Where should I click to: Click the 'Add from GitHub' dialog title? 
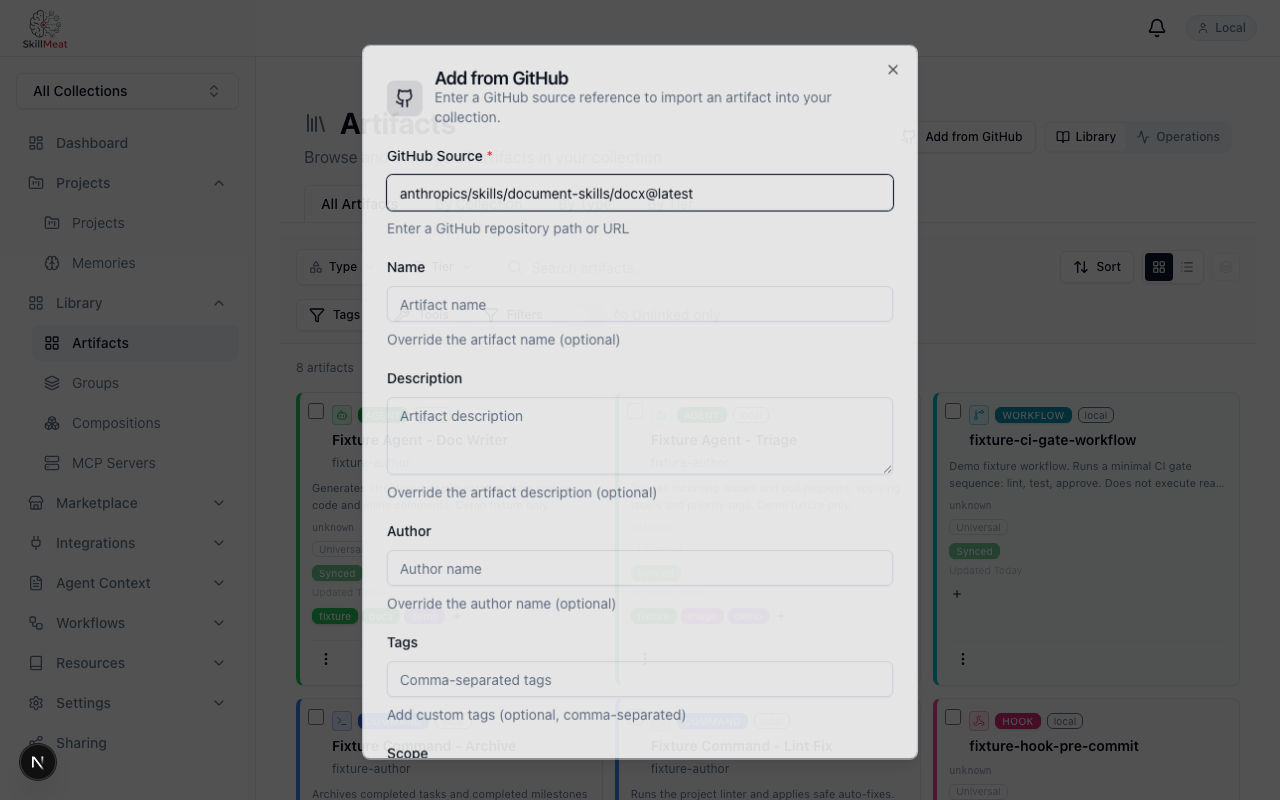coord(502,78)
